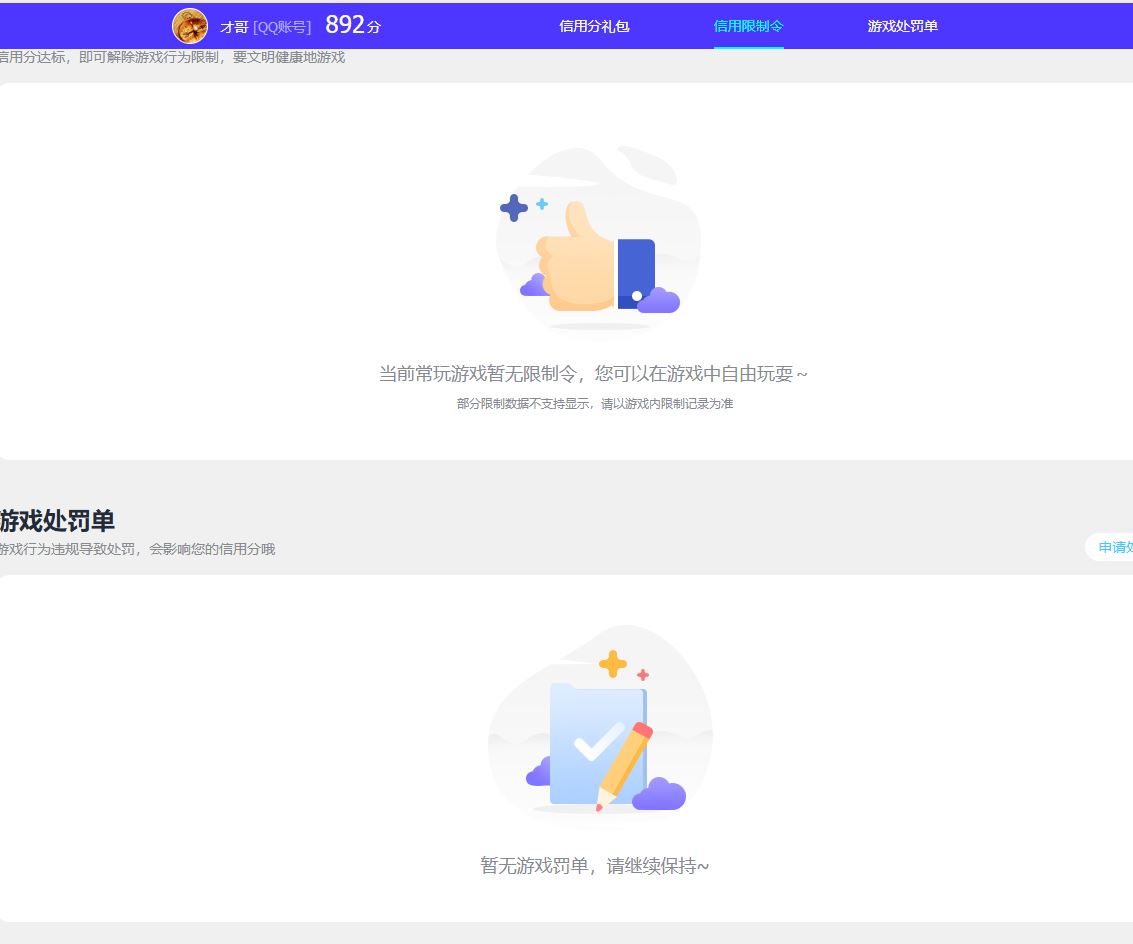Click the 部分限制数据不支持显示 note
Viewport: 1133px width, 944px height.
point(594,404)
